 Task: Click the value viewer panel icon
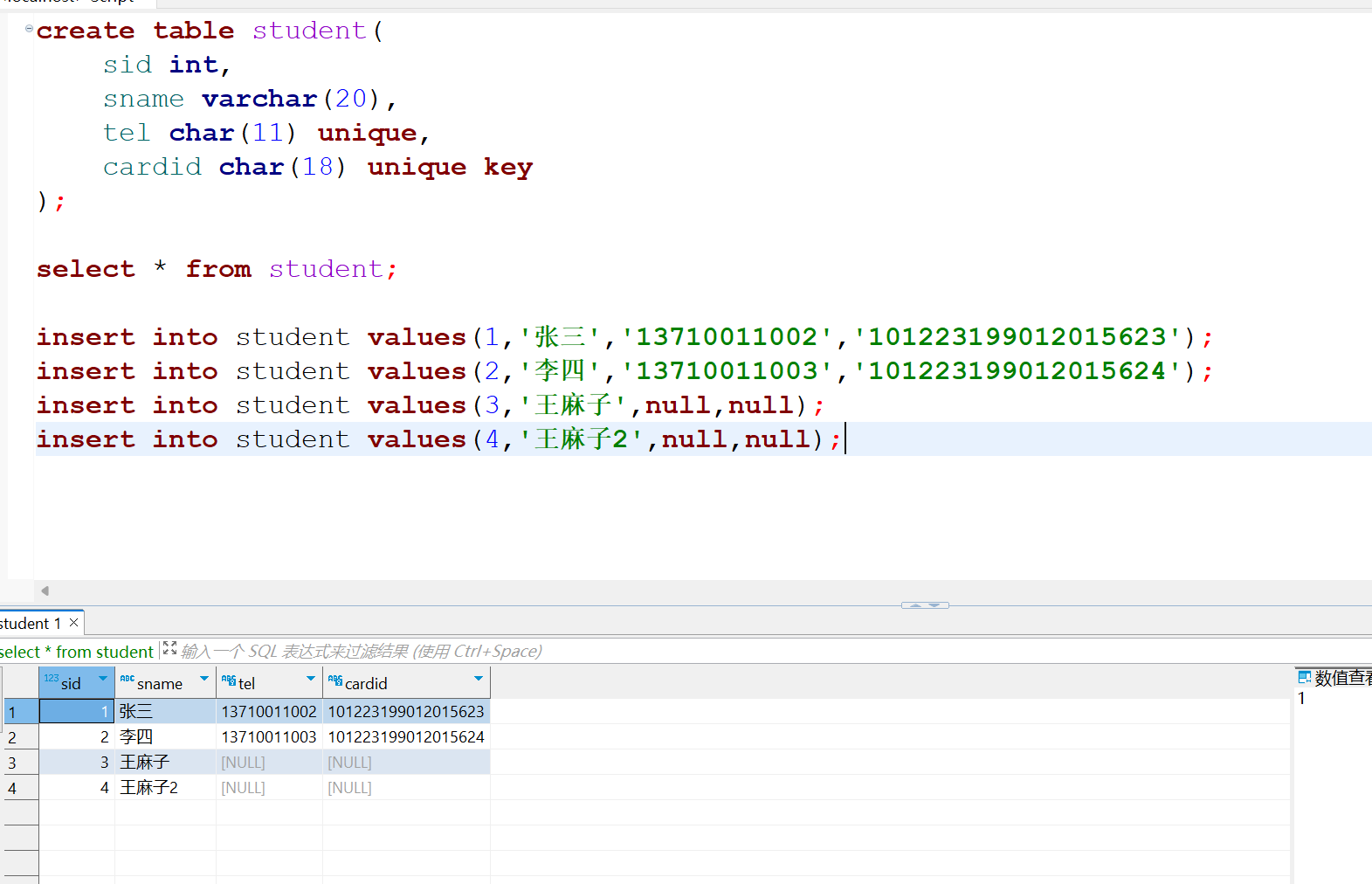[x=1305, y=677]
